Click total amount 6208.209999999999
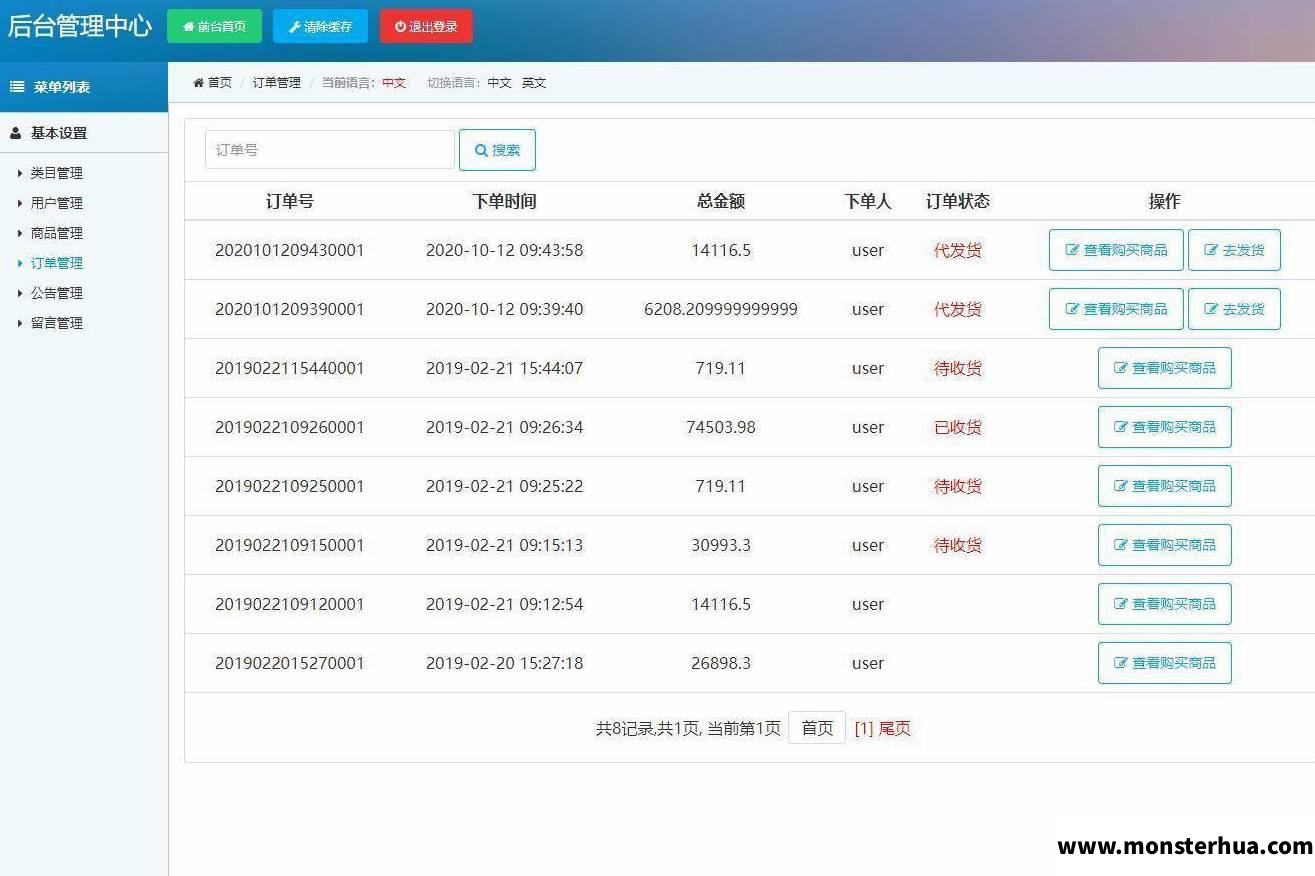Image resolution: width=1315 pixels, height=876 pixels. pos(721,309)
